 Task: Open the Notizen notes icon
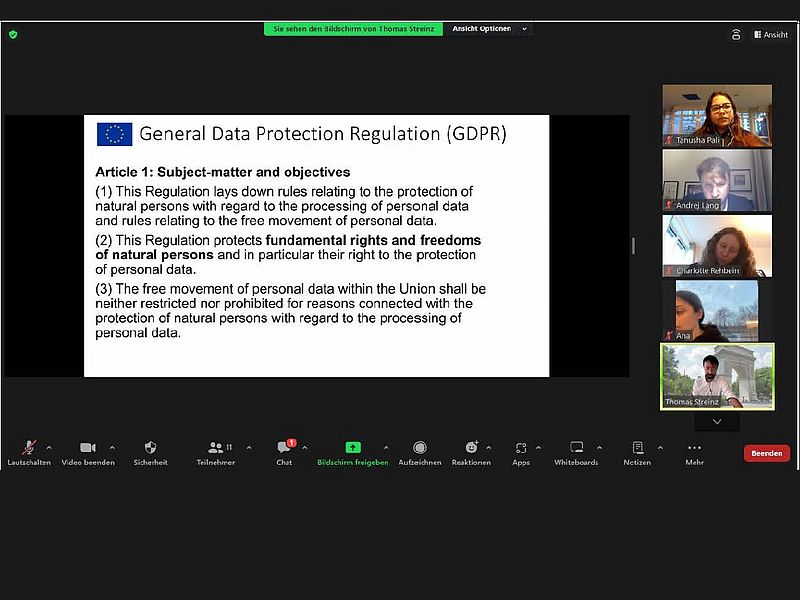click(x=637, y=449)
